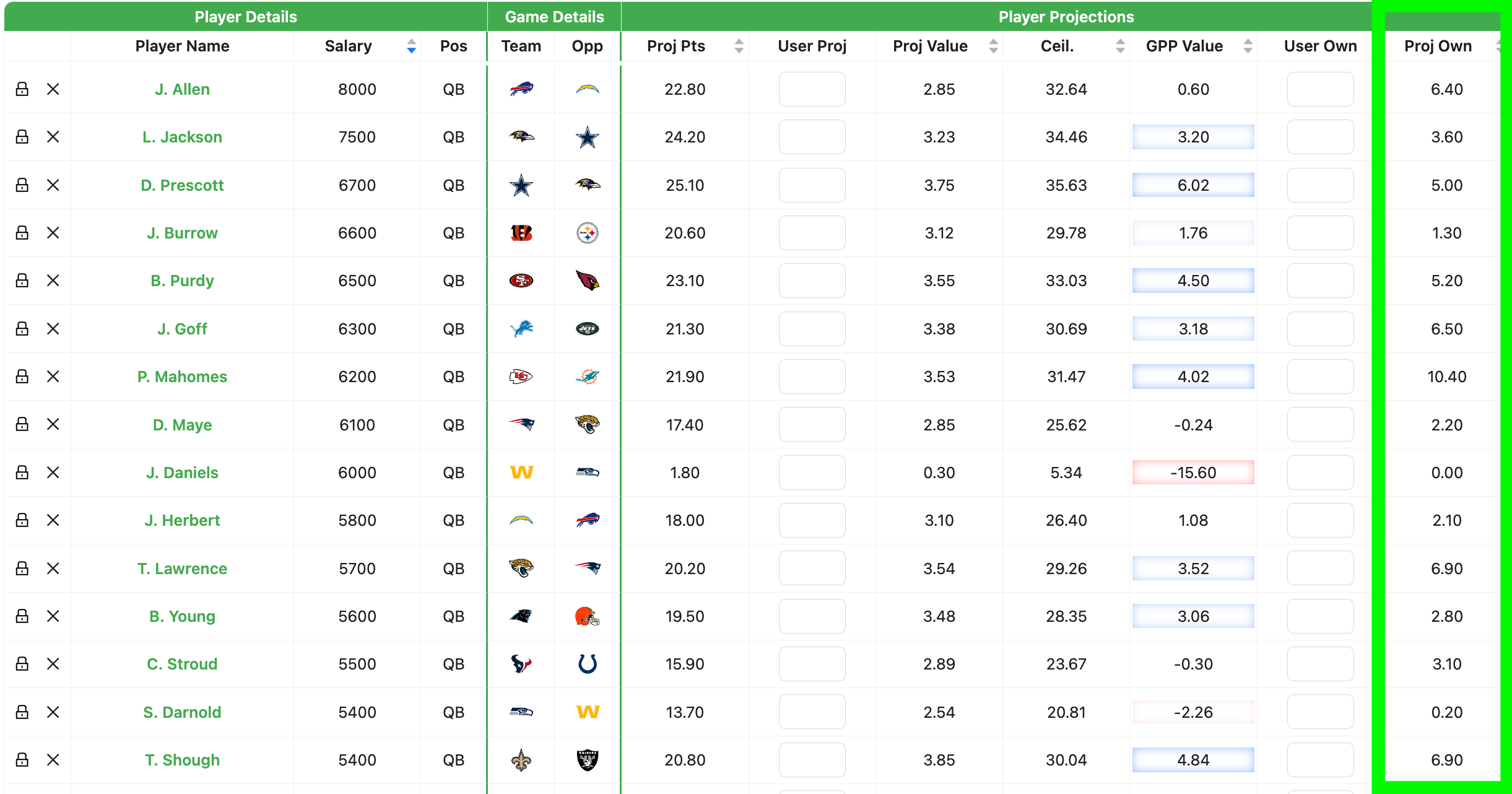Click User Own field for T. Shough
The image size is (1512, 794).
click(1320, 760)
